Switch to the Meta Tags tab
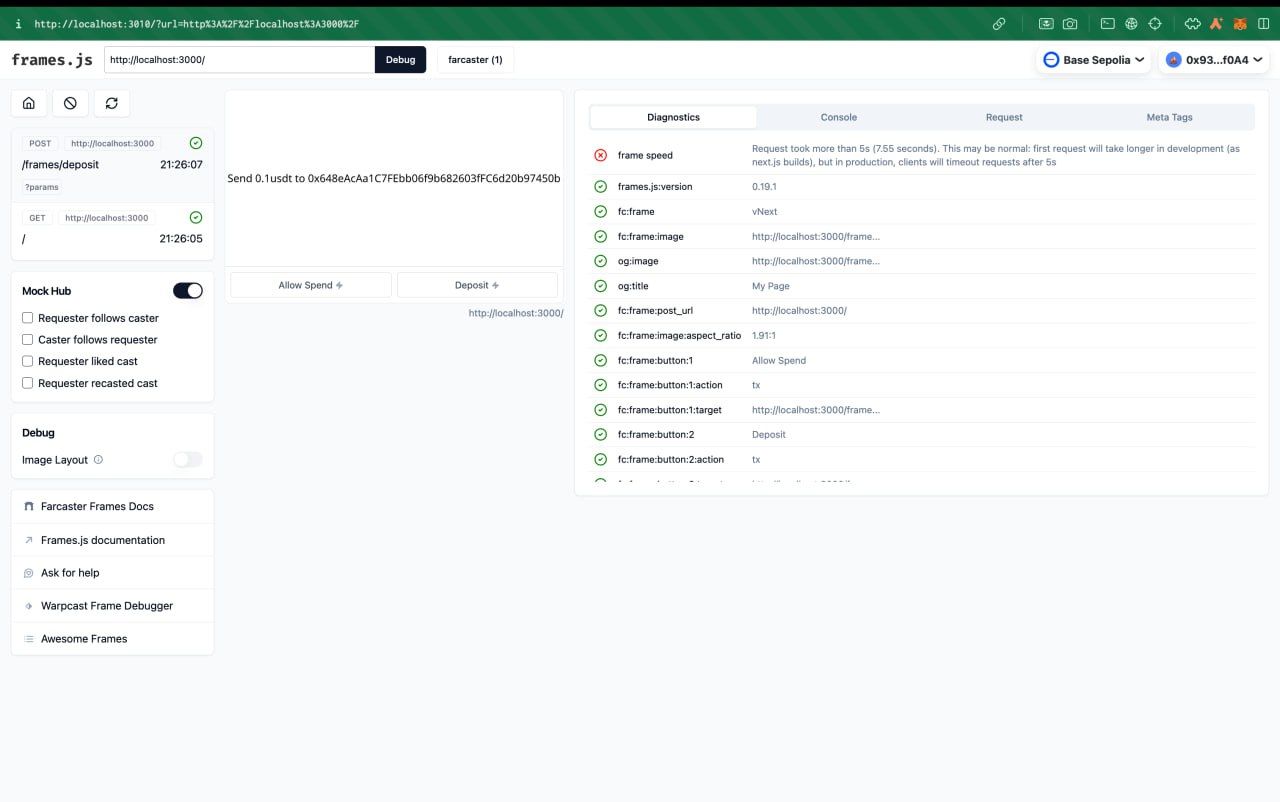The image size is (1280, 802). click(1169, 117)
